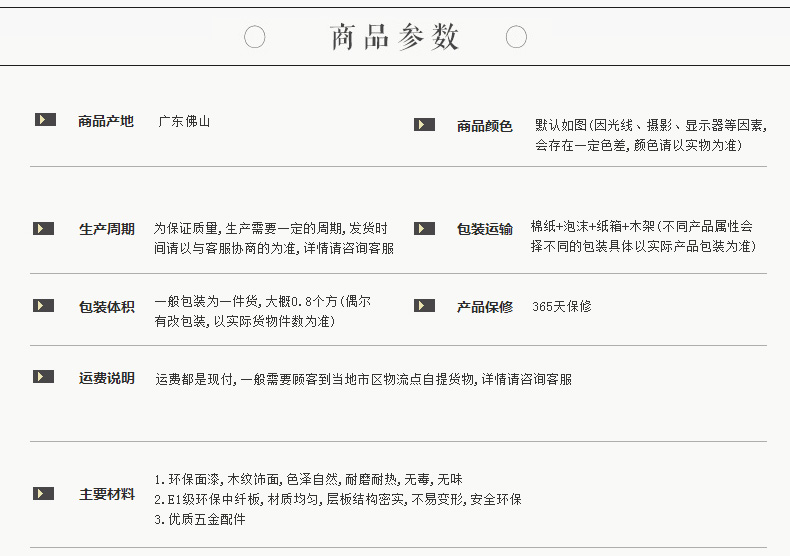This screenshot has width=790, height=556.
Task: Click the 365天保修 warranty text
Action: (x=562, y=306)
